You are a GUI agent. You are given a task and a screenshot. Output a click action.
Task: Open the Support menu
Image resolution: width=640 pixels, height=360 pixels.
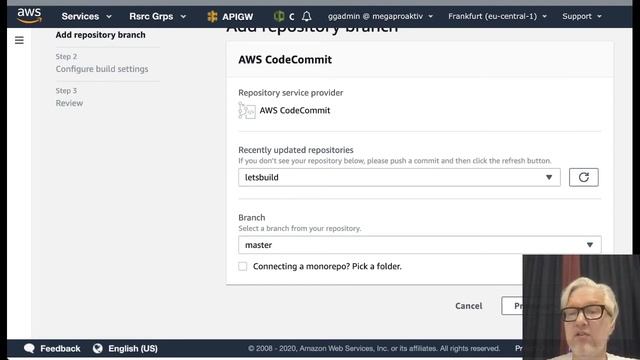(582, 16)
